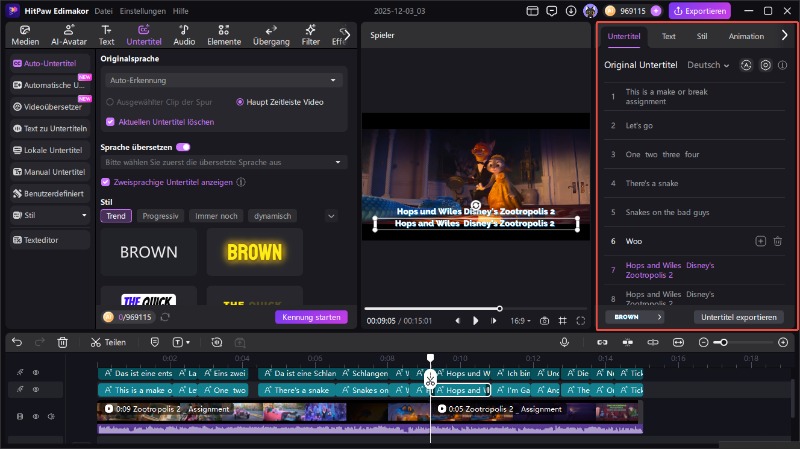Uncheck 'Aktuellen Untertitel löschen' checkbox
This screenshot has width=800, height=449.
110,122
